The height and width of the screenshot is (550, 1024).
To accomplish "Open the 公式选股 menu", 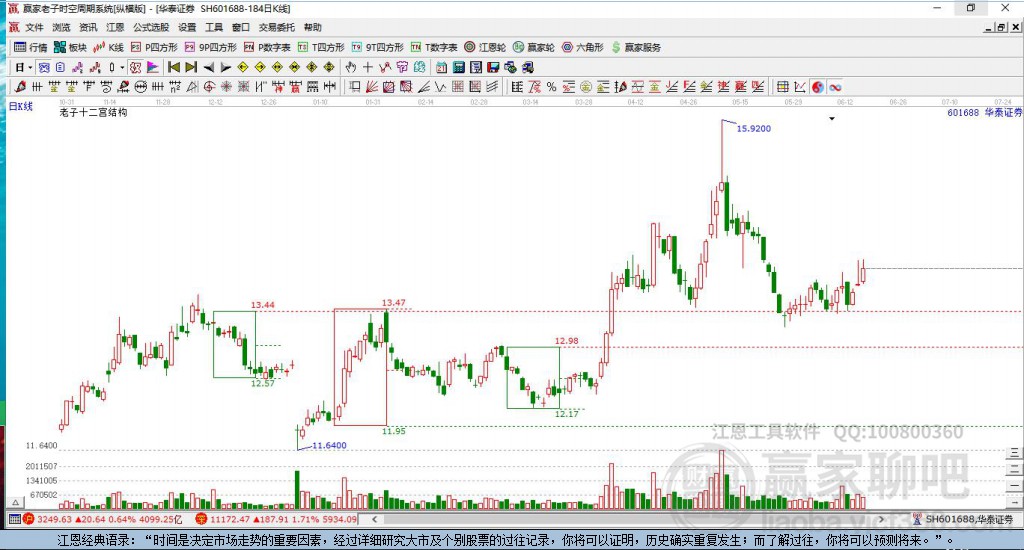I will (151, 27).
